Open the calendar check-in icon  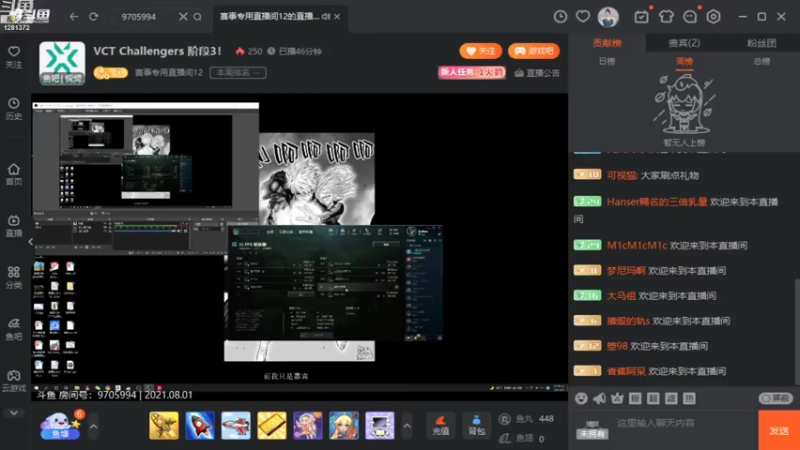641,17
